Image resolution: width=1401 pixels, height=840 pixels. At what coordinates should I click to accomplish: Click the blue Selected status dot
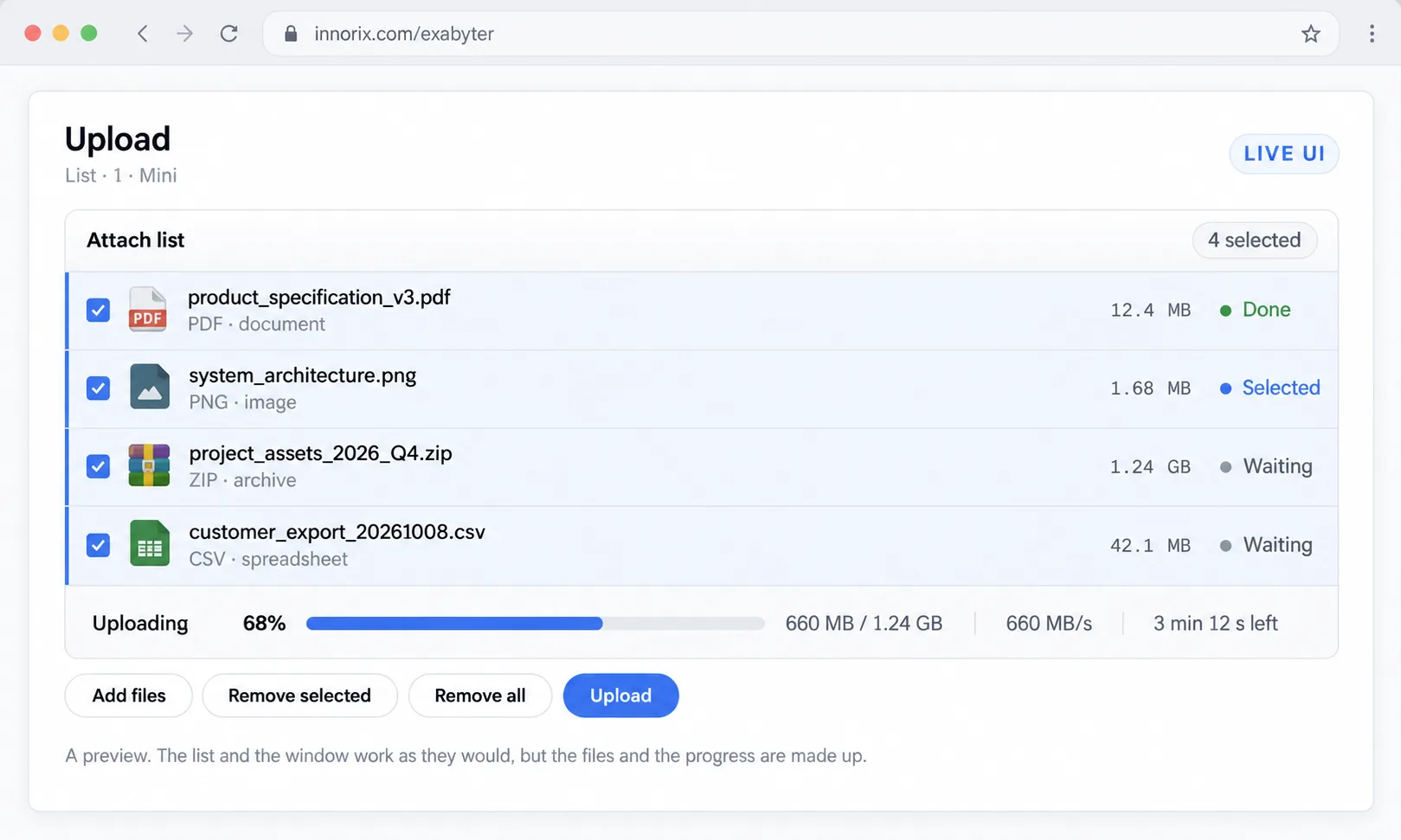click(x=1225, y=388)
